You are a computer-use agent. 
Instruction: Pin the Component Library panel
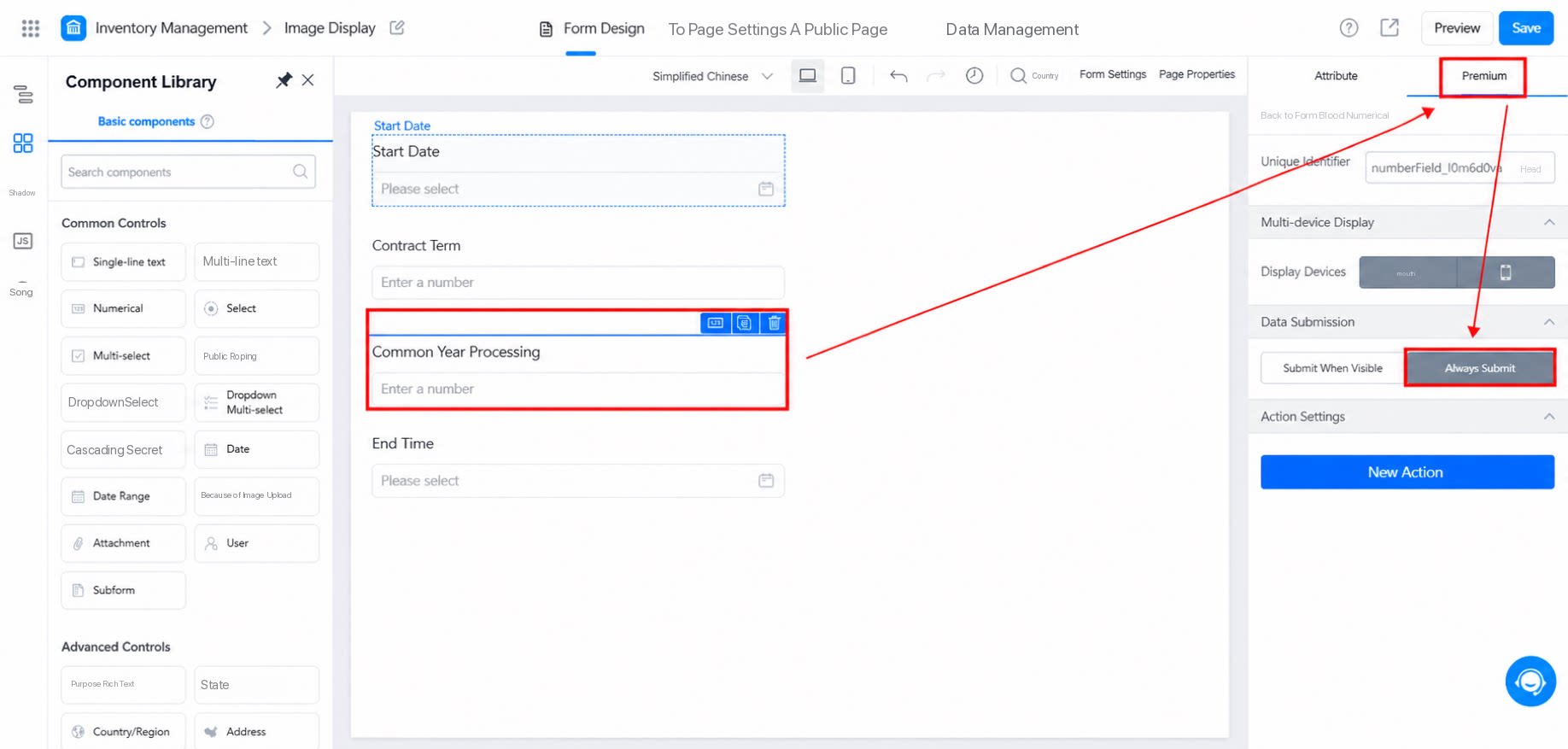284,80
